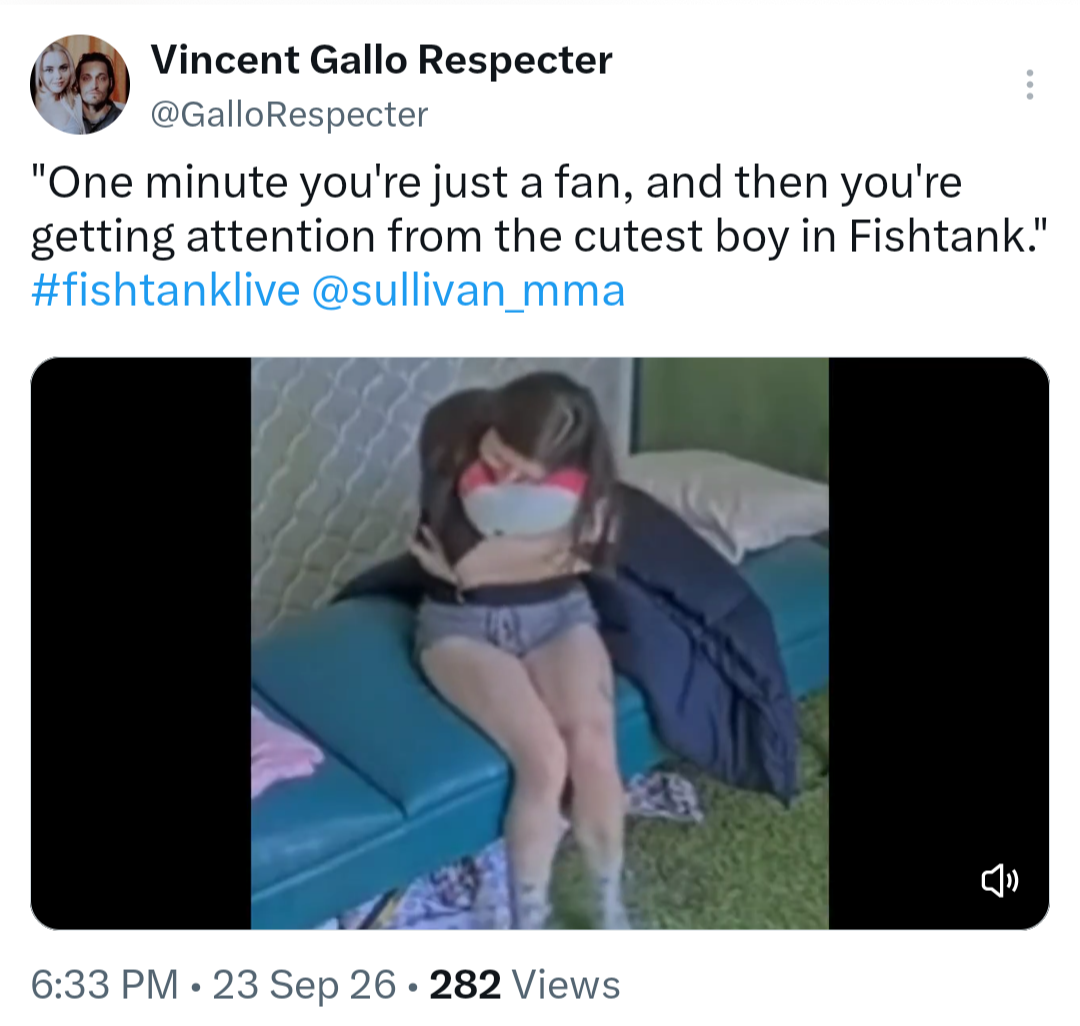Mute video using the speaker icon

tap(999, 881)
